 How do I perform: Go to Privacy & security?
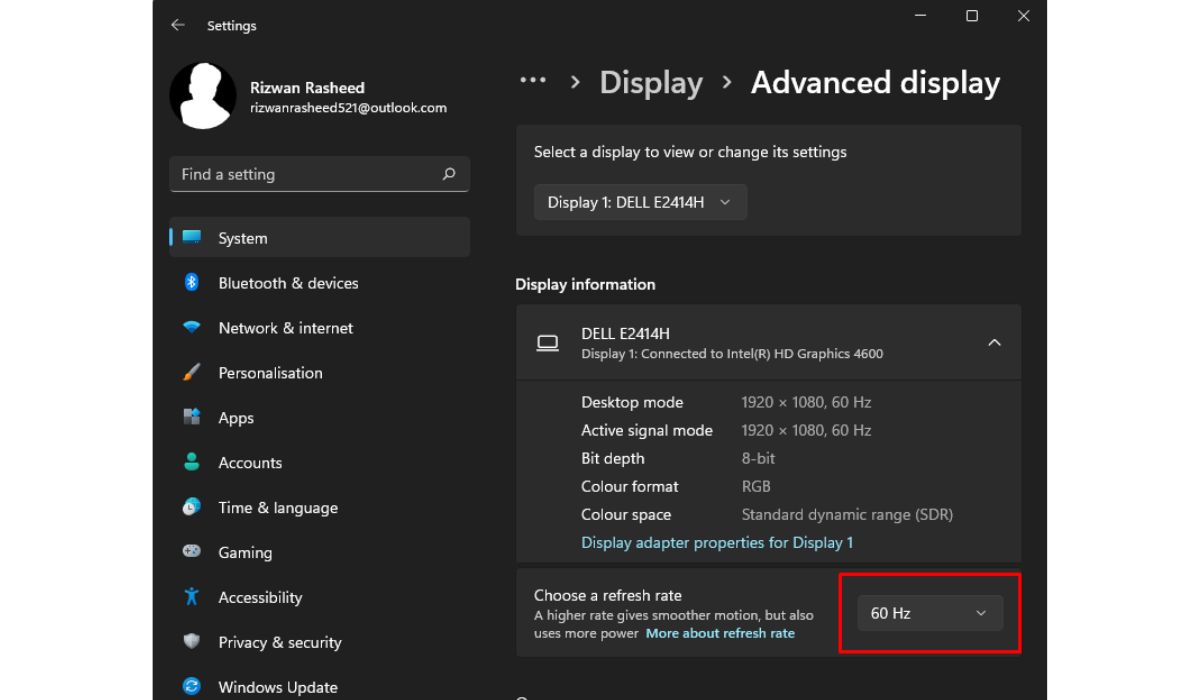click(320, 642)
